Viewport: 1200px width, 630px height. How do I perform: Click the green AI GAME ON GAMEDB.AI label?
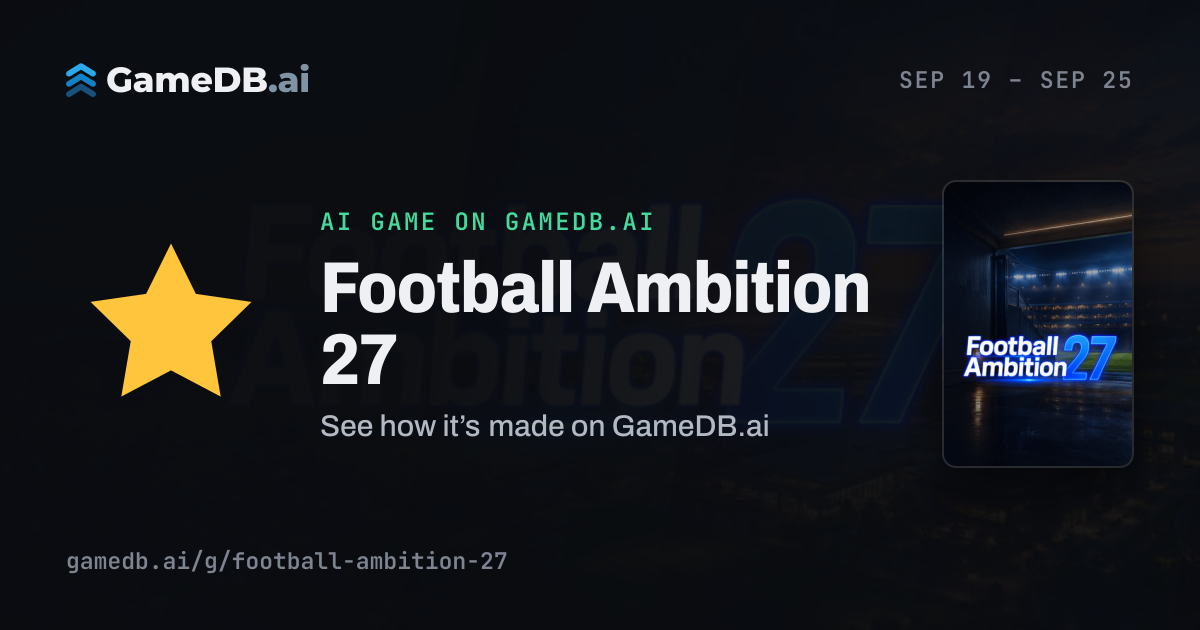pyautogui.click(x=487, y=222)
